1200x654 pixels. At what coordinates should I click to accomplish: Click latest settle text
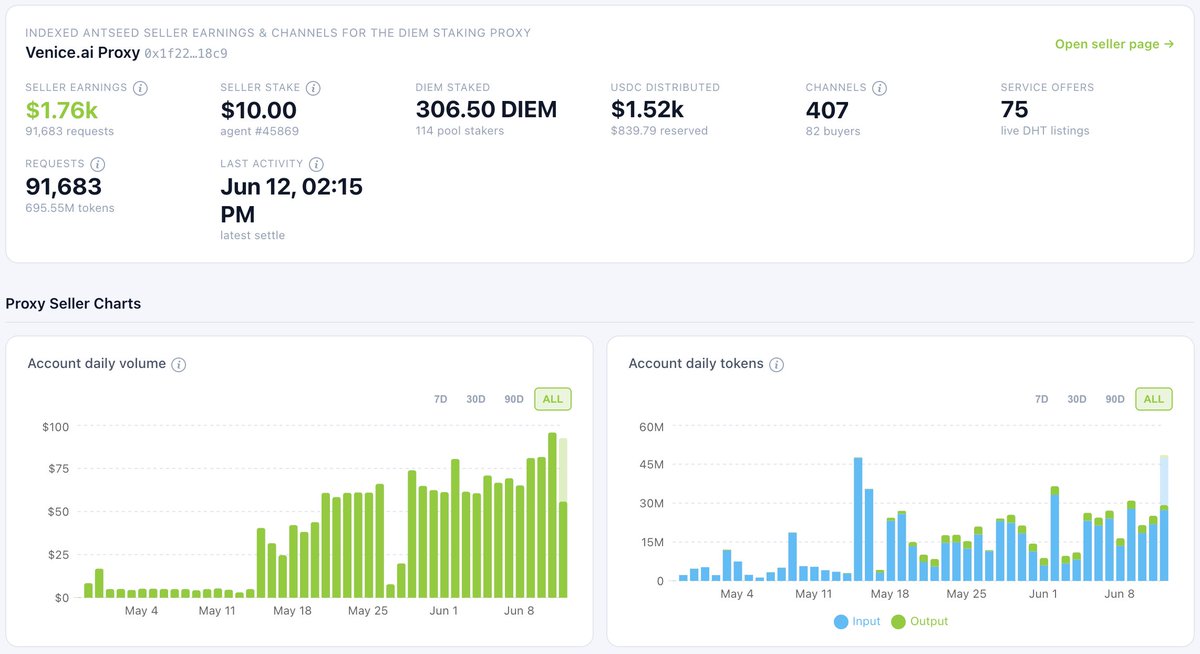pyautogui.click(x=253, y=235)
